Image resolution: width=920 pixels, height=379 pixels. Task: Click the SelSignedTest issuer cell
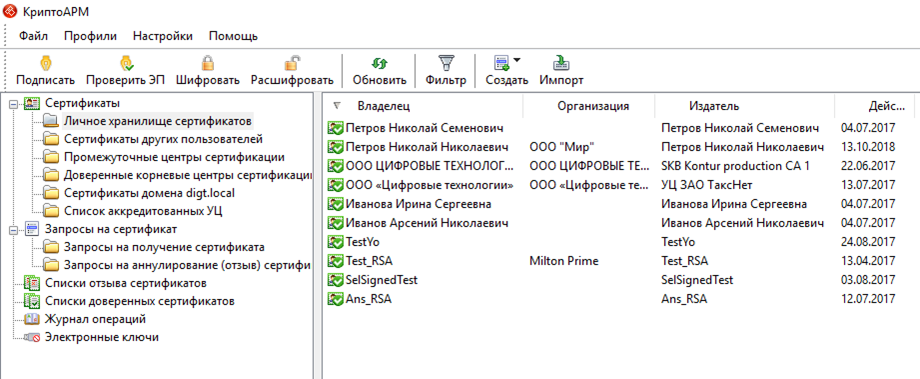pos(696,280)
